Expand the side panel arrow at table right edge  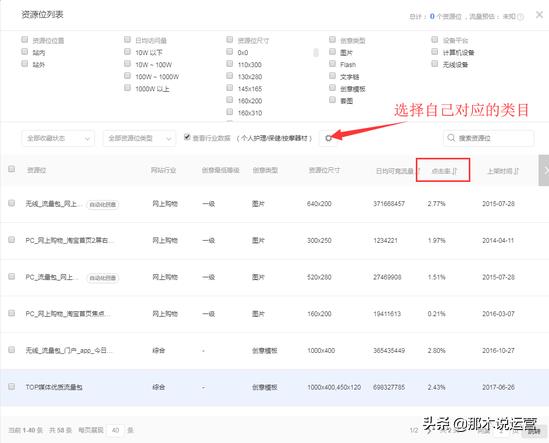point(544,170)
